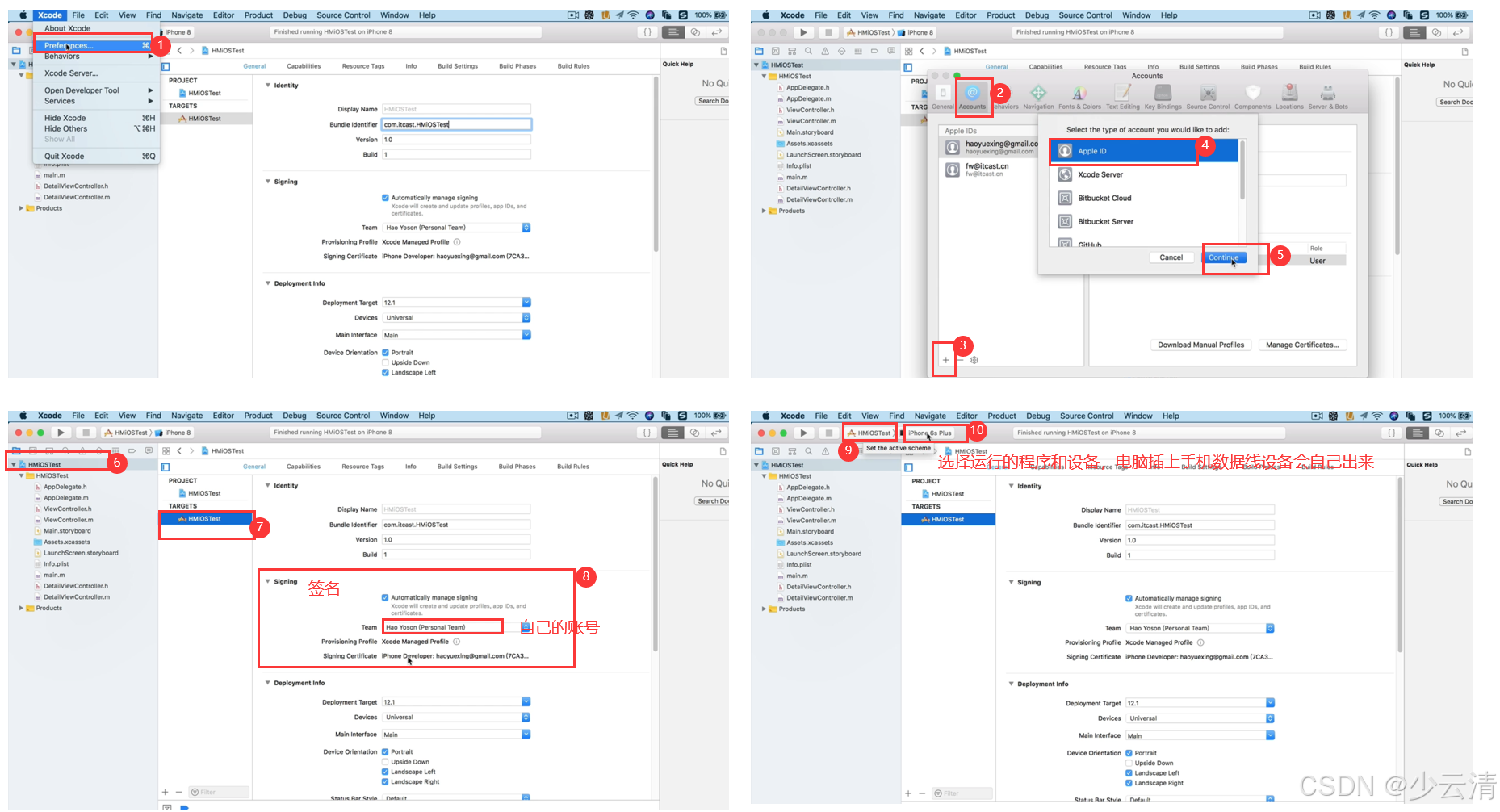This screenshot has width=1500, height=812.
Task: Click the gear icon under the Apple IDs list
Action: tap(974, 360)
